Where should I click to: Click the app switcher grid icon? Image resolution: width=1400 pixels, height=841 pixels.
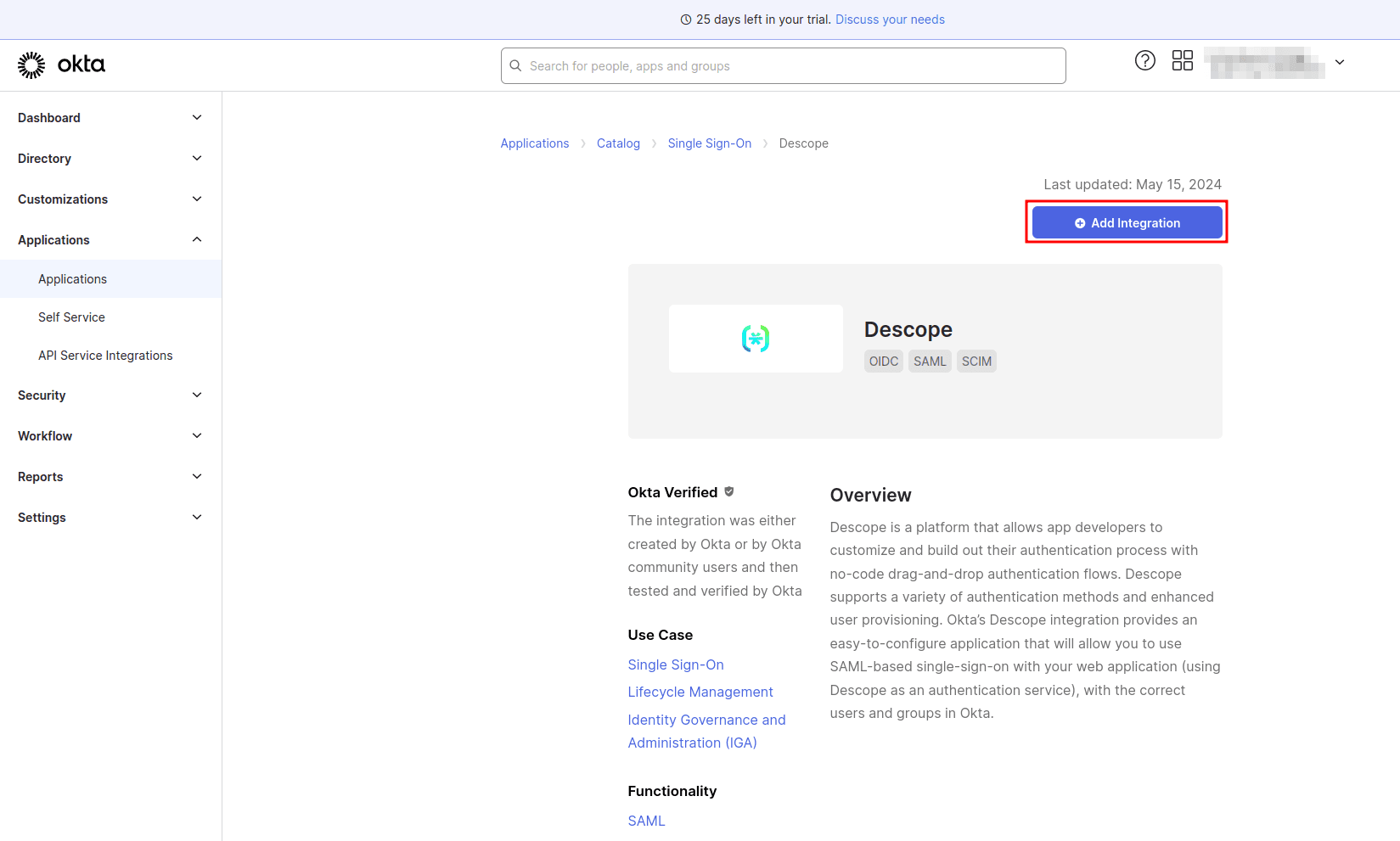coord(1183,60)
